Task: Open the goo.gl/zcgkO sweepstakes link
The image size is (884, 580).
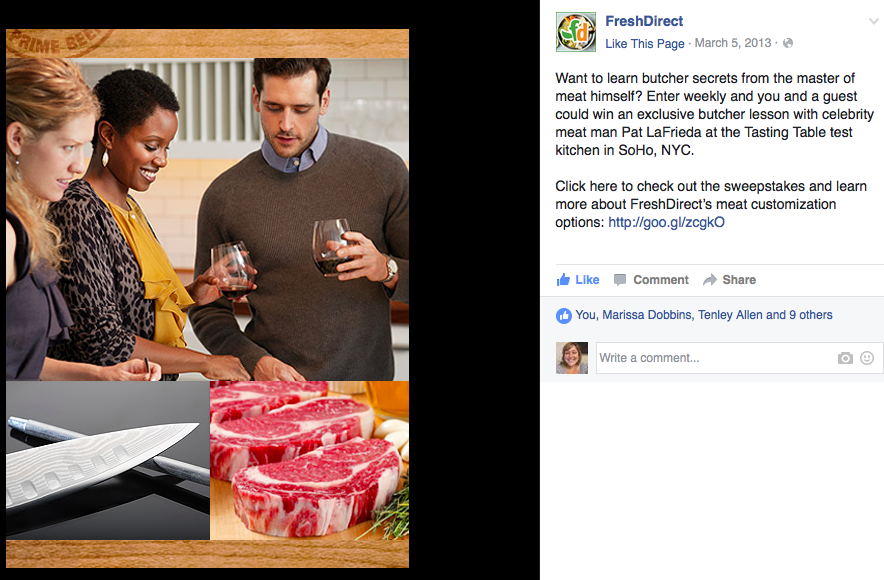Action: tap(666, 222)
